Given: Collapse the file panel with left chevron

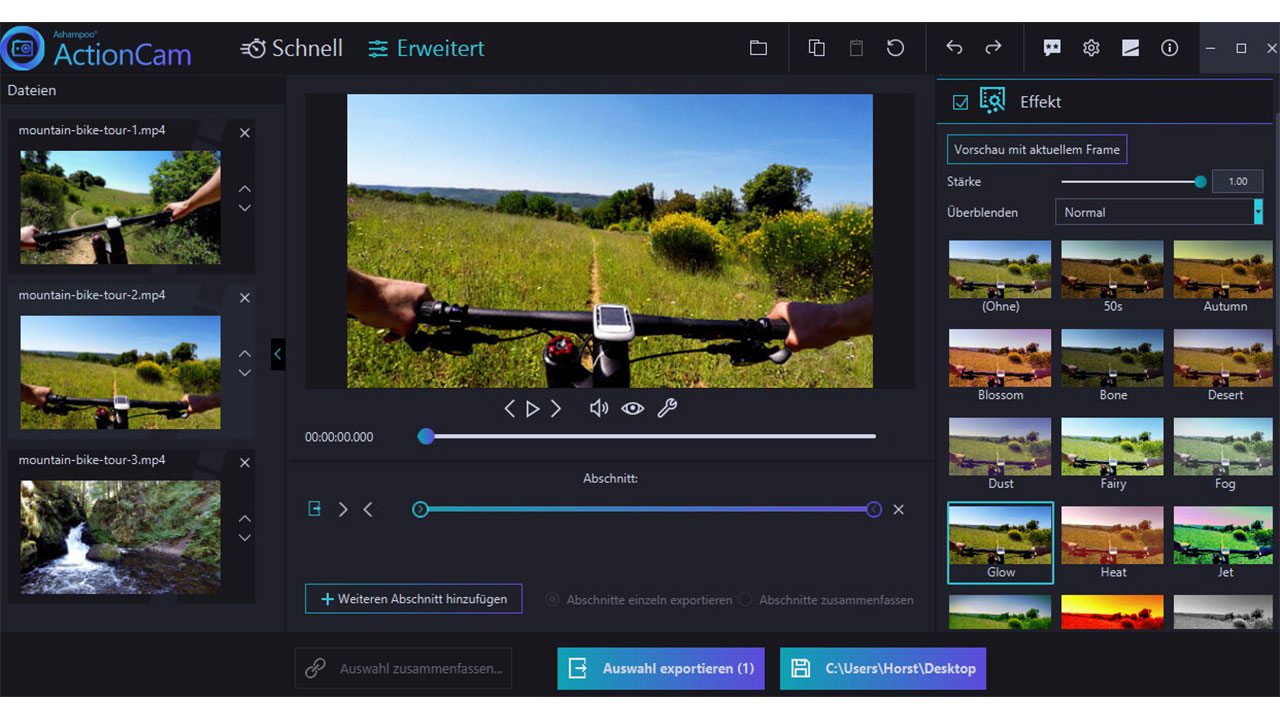Looking at the screenshot, I should click(x=278, y=354).
